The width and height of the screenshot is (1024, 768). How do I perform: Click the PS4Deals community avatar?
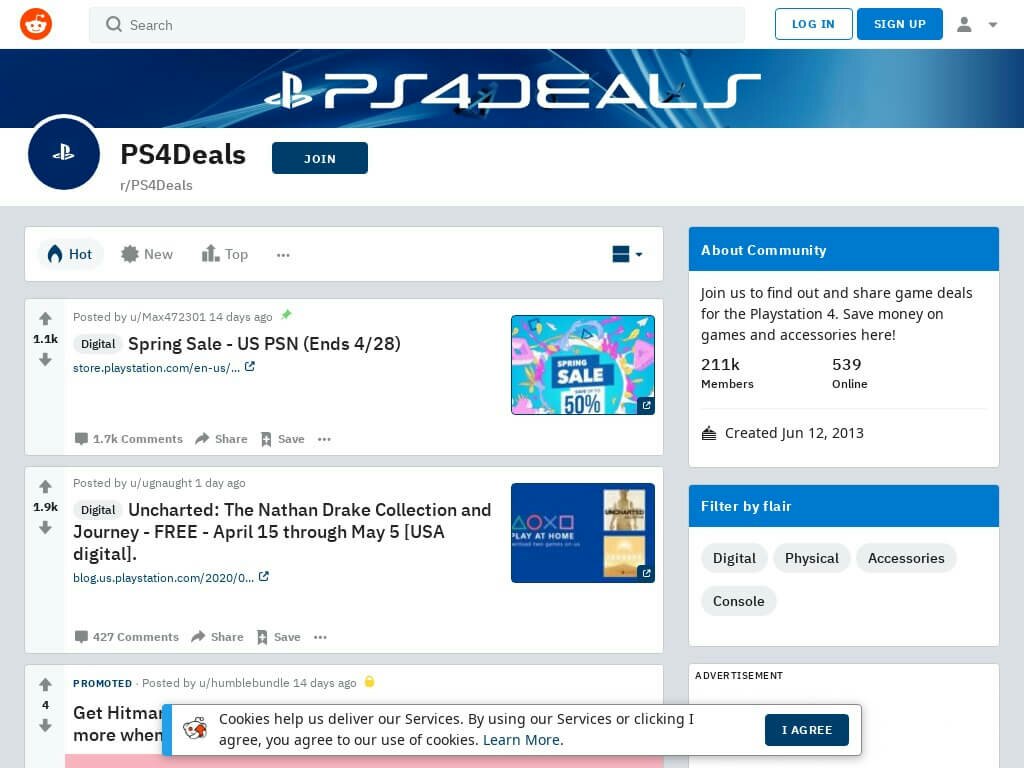(x=64, y=153)
